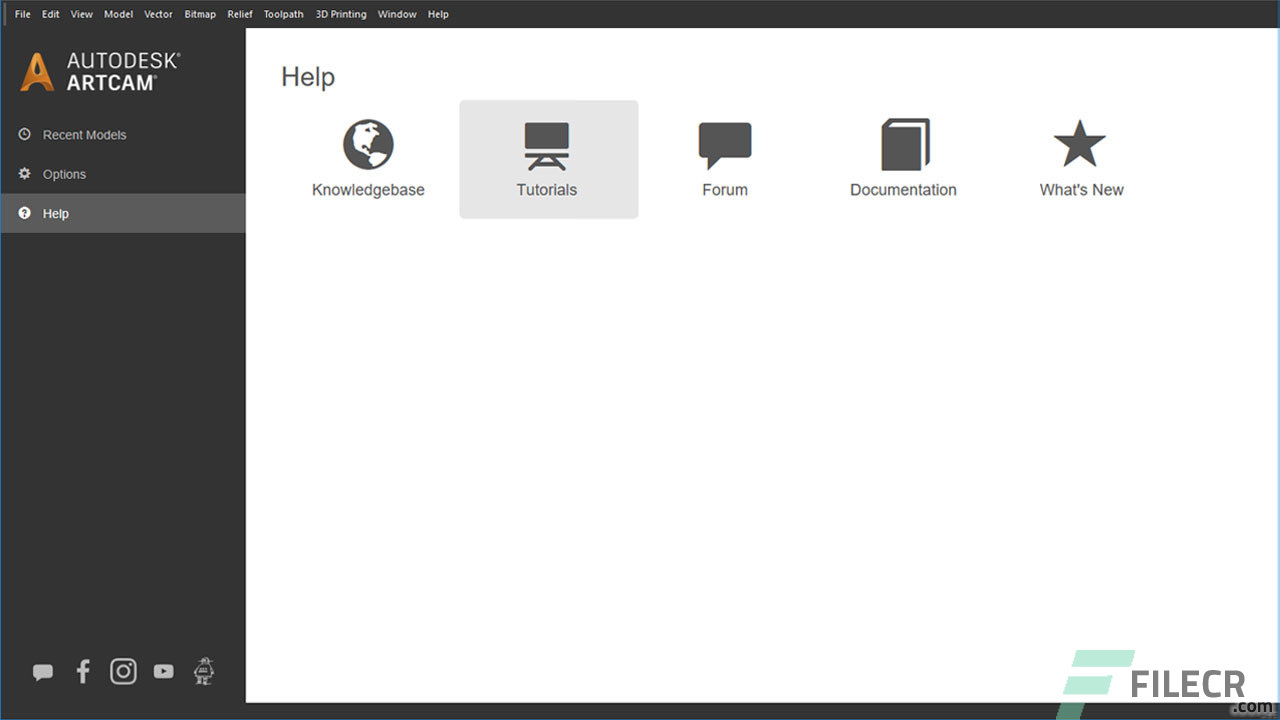Open the YouTube icon in sidebar footer

(164, 672)
